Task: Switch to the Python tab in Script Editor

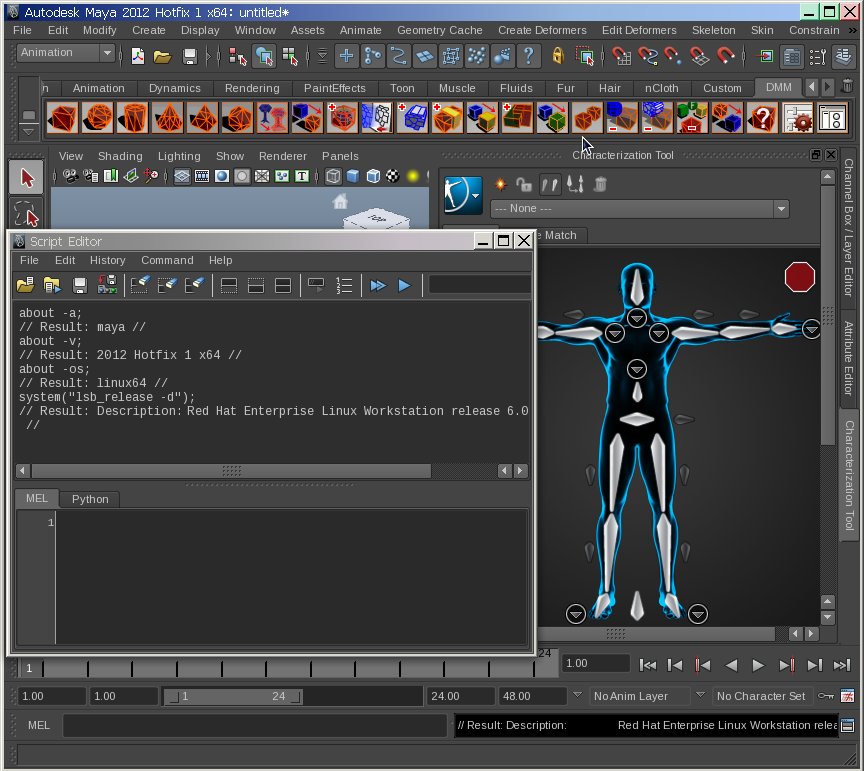Action: click(90, 499)
